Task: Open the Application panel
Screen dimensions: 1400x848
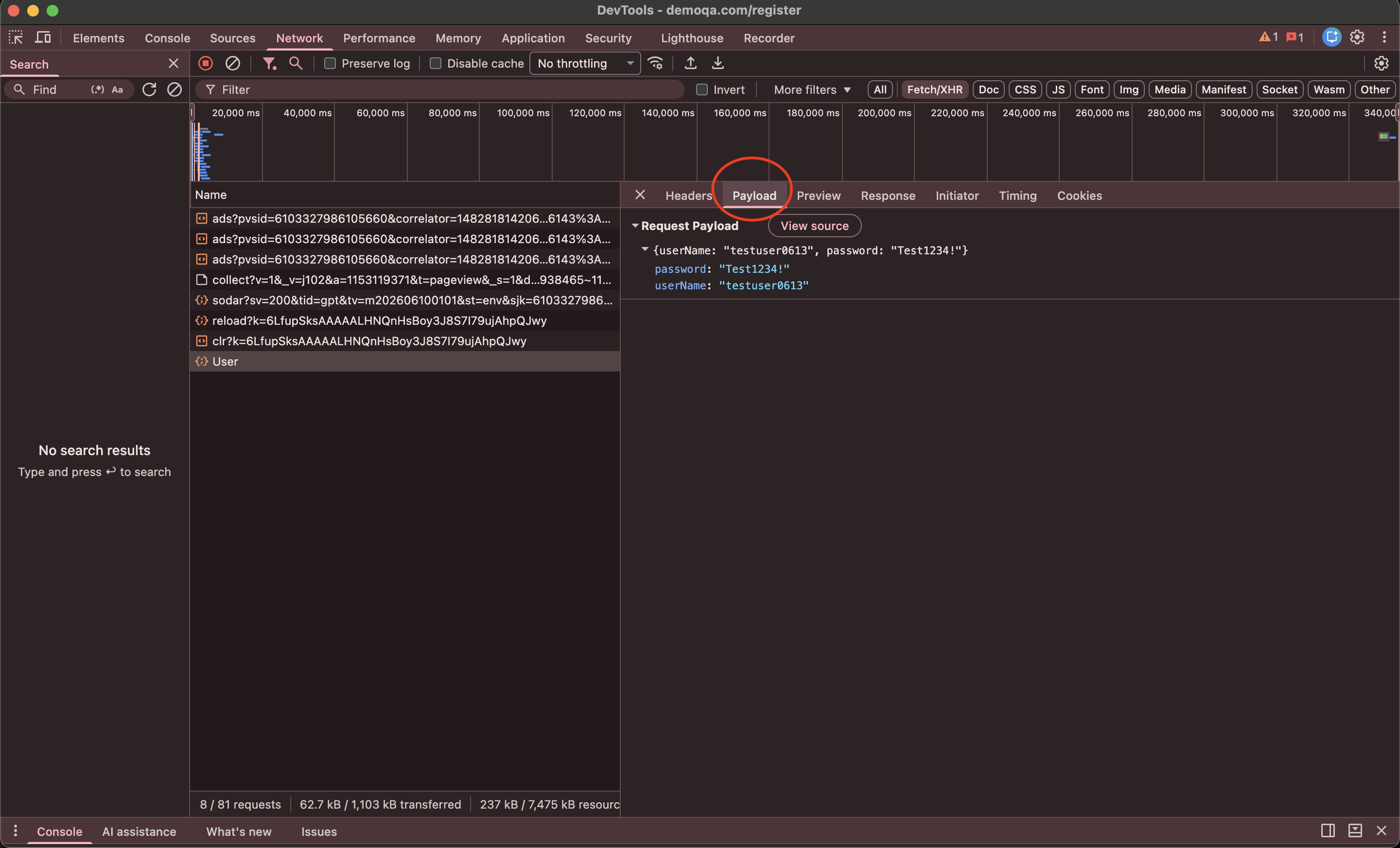Action: [532, 37]
